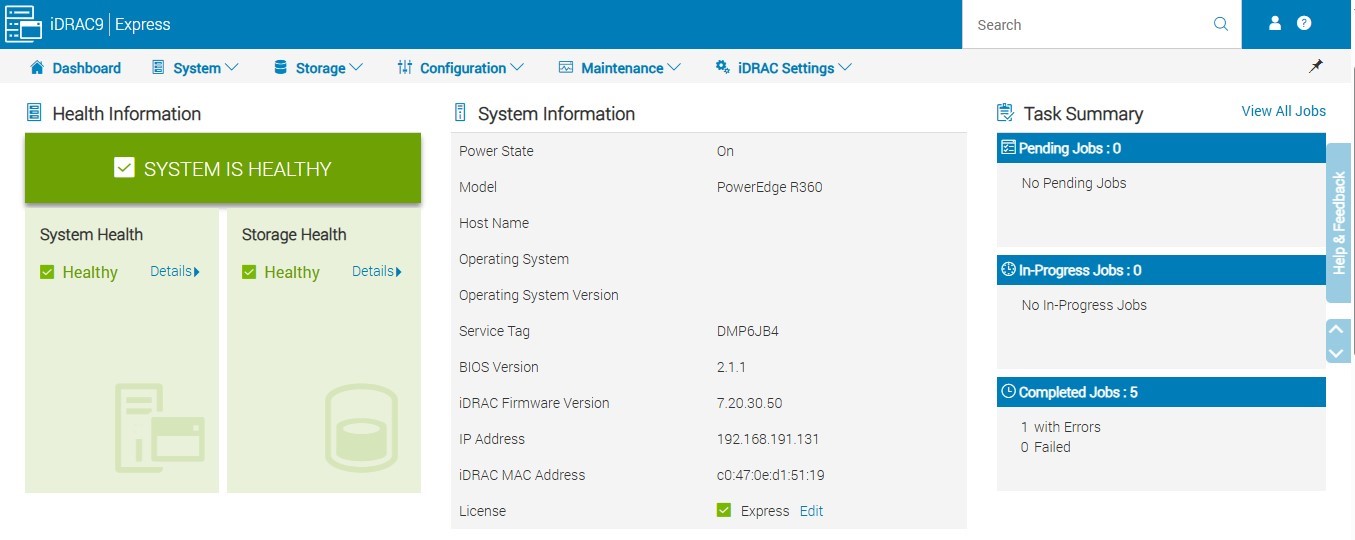This screenshot has width=1355, height=540.
Task: Click the System Health green check icon
Action: click(47, 272)
